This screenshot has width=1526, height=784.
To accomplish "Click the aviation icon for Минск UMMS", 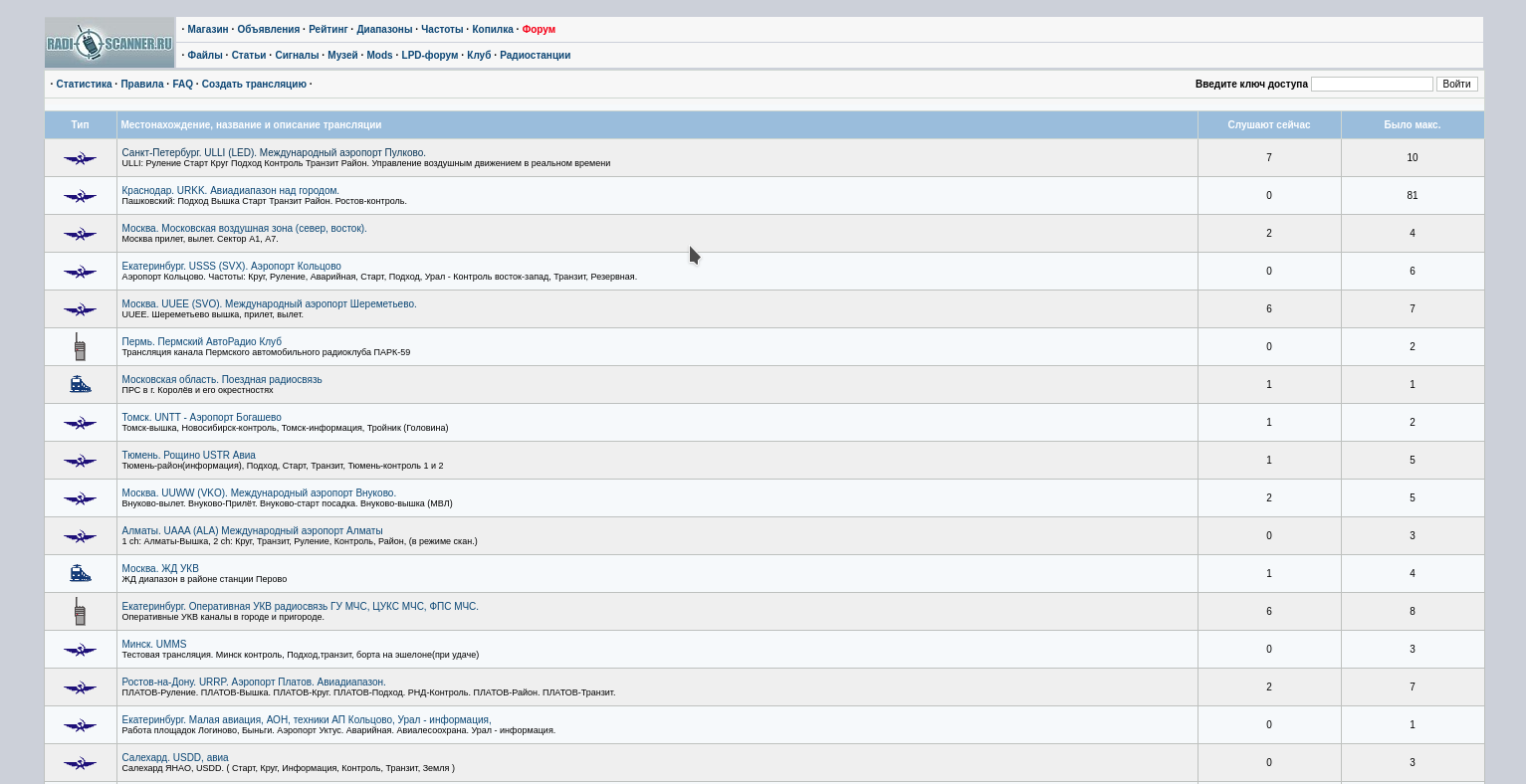I will pyautogui.click(x=81, y=650).
